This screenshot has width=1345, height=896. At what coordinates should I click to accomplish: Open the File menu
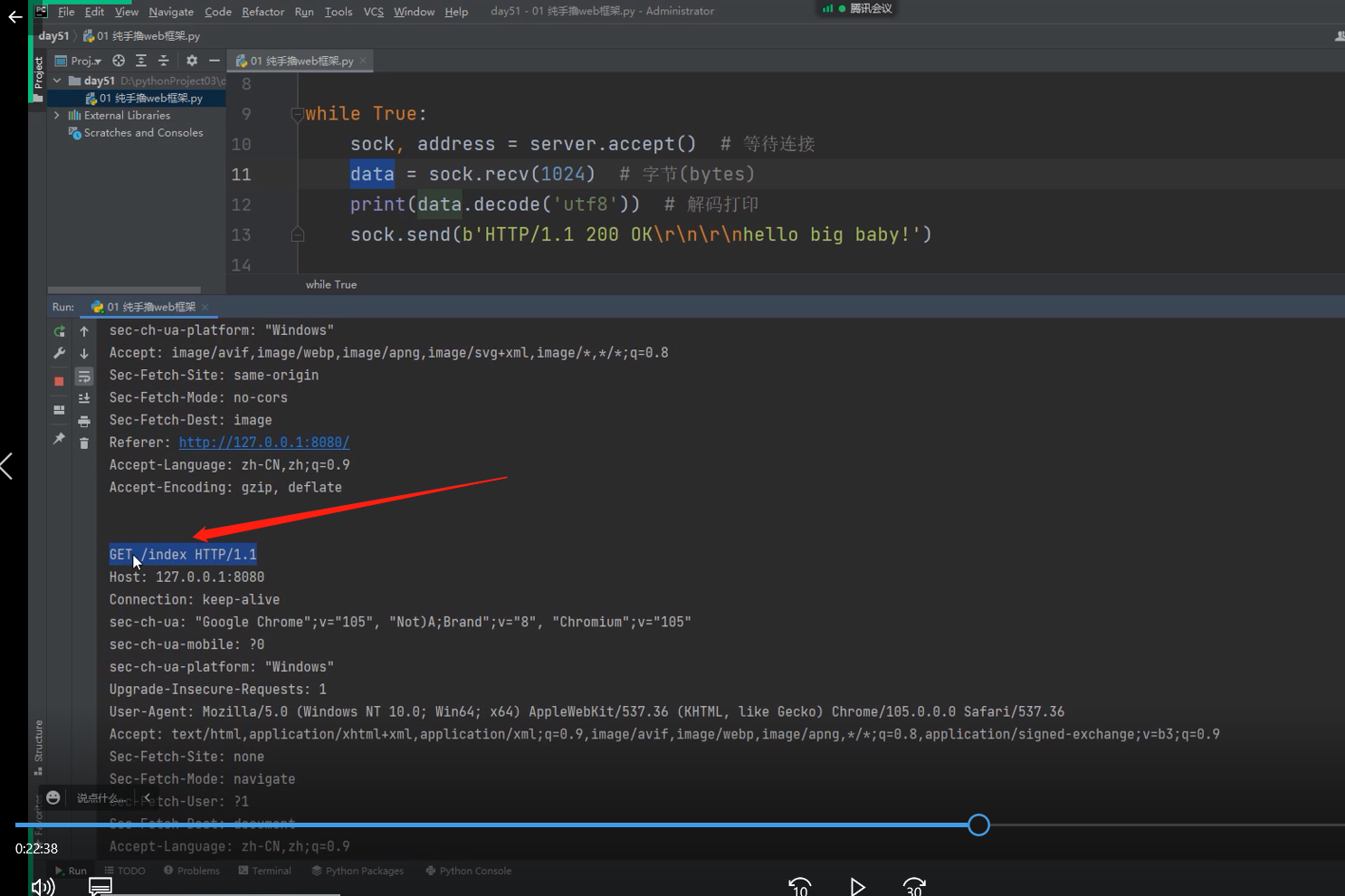(x=66, y=12)
